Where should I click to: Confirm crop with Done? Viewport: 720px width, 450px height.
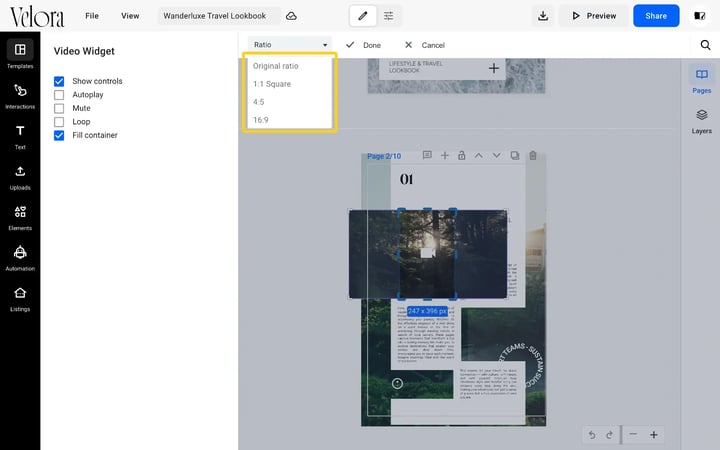tap(363, 45)
